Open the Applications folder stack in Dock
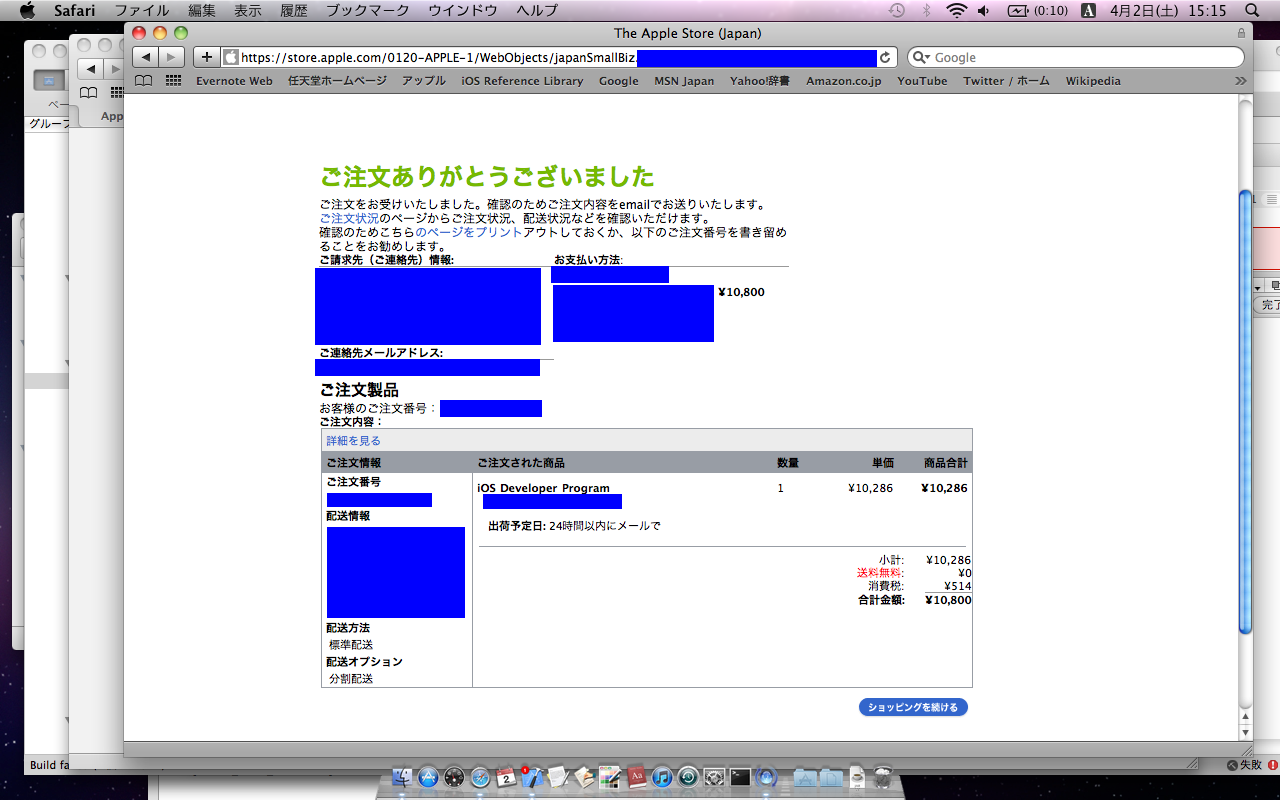 click(805, 777)
